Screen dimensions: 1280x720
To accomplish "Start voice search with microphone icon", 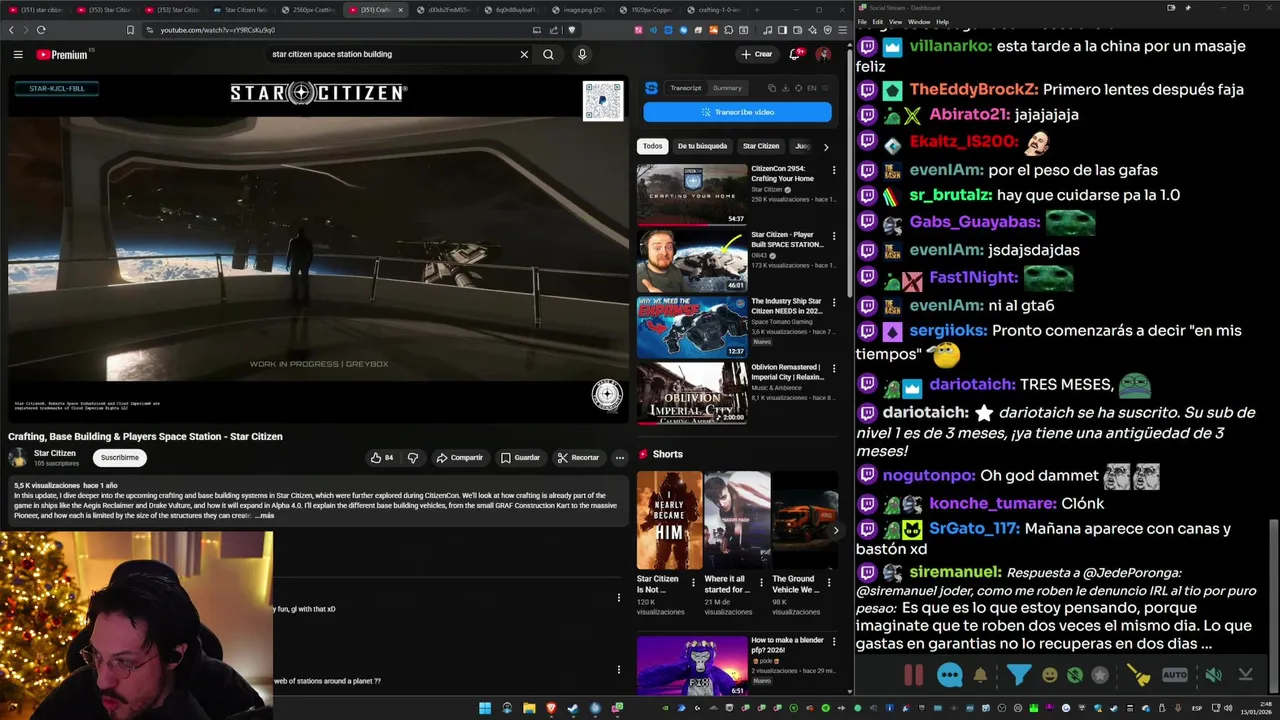I will (x=582, y=54).
